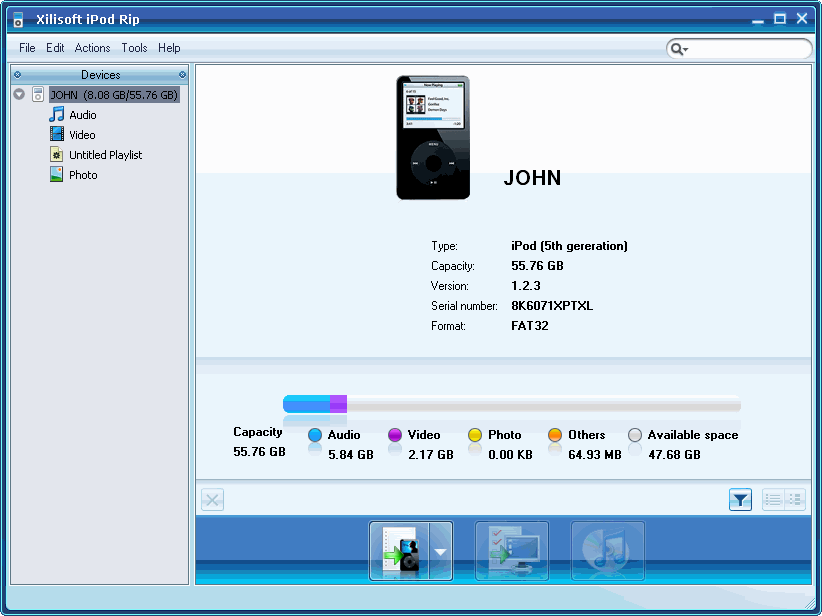Switch to list view mode
The height and width of the screenshot is (616, 822).
[773, 500]
